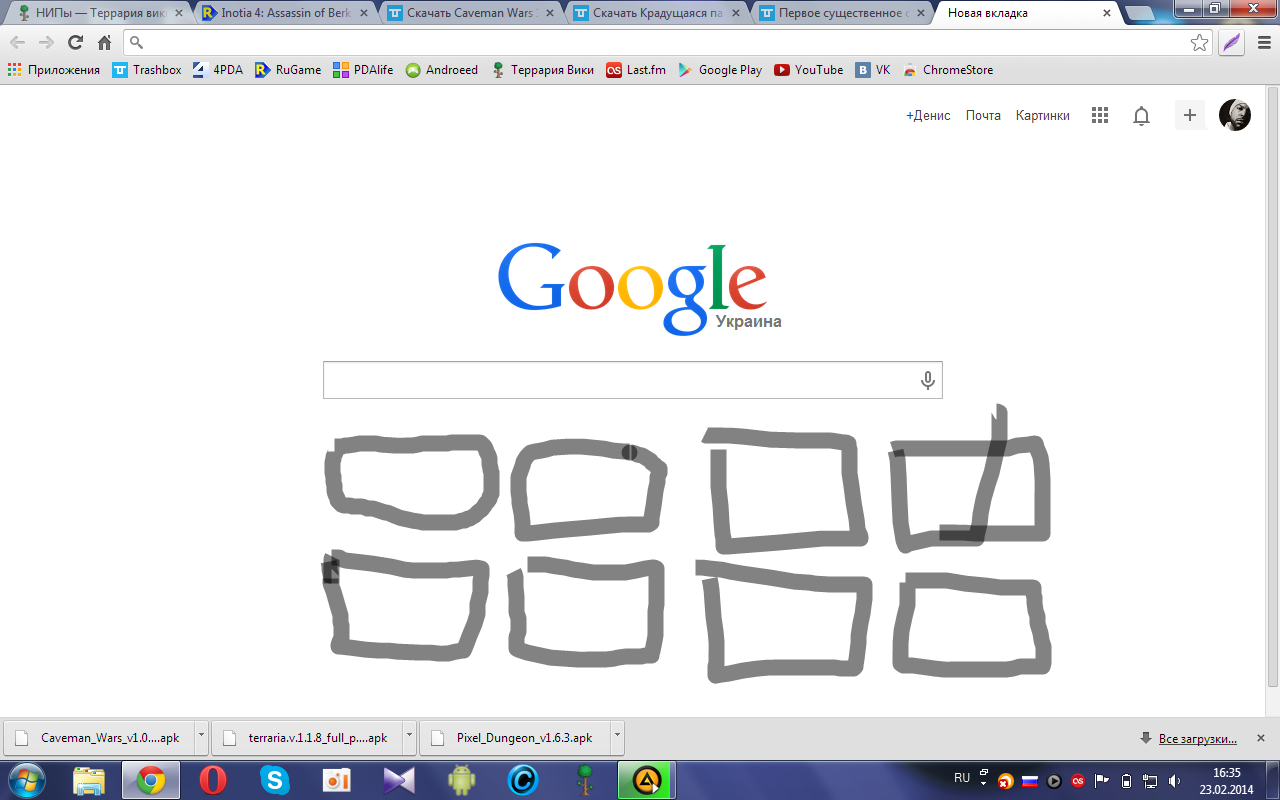Click the purple feather extension icon

tap(1231, 42)
